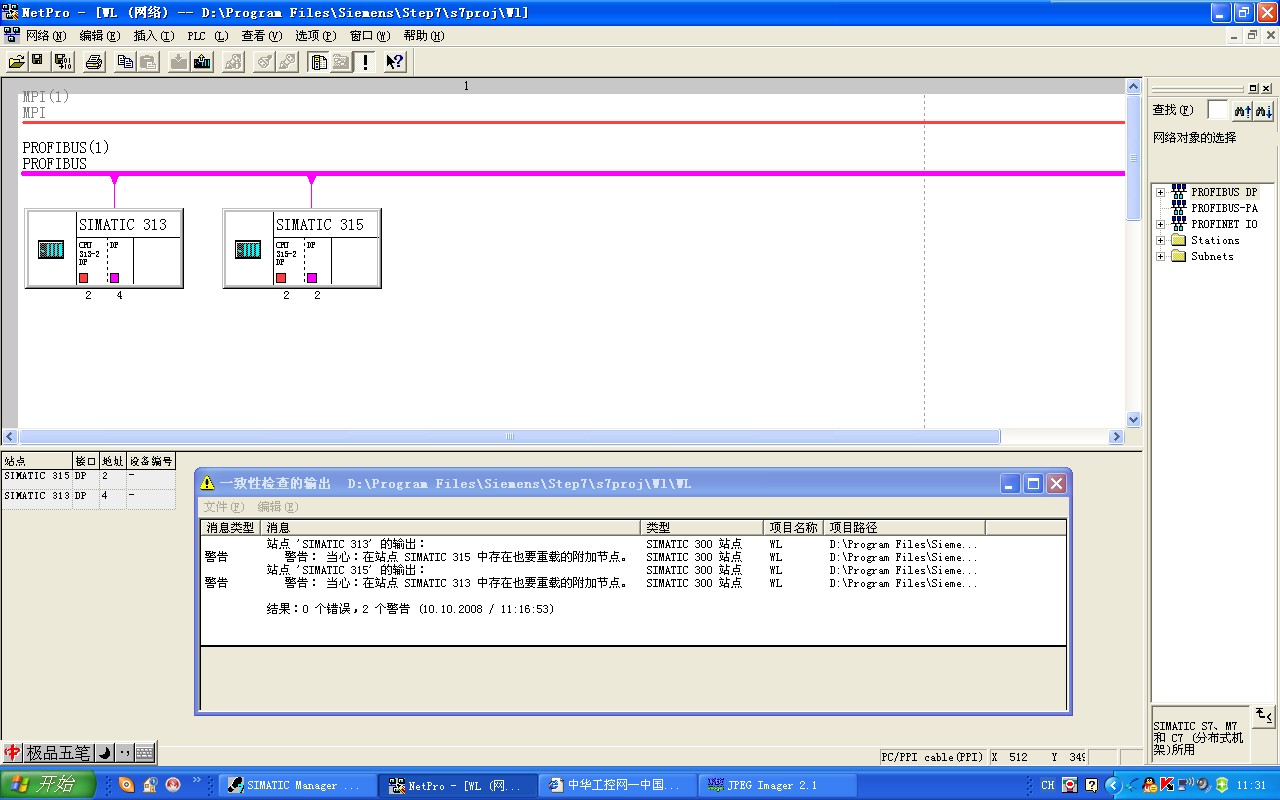Switch to JPEG Imager 2.1 taskbar button

tap(776, 785)
